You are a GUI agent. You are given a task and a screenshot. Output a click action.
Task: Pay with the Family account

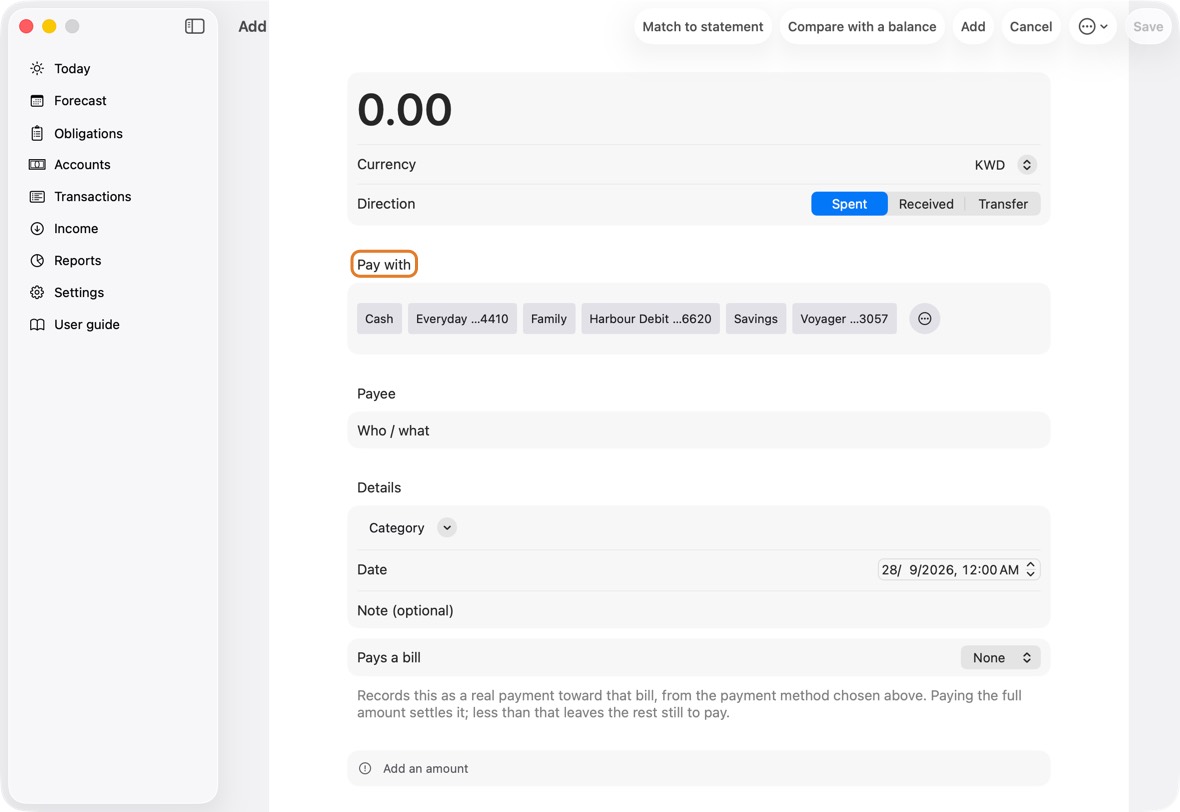pos(549,318)
